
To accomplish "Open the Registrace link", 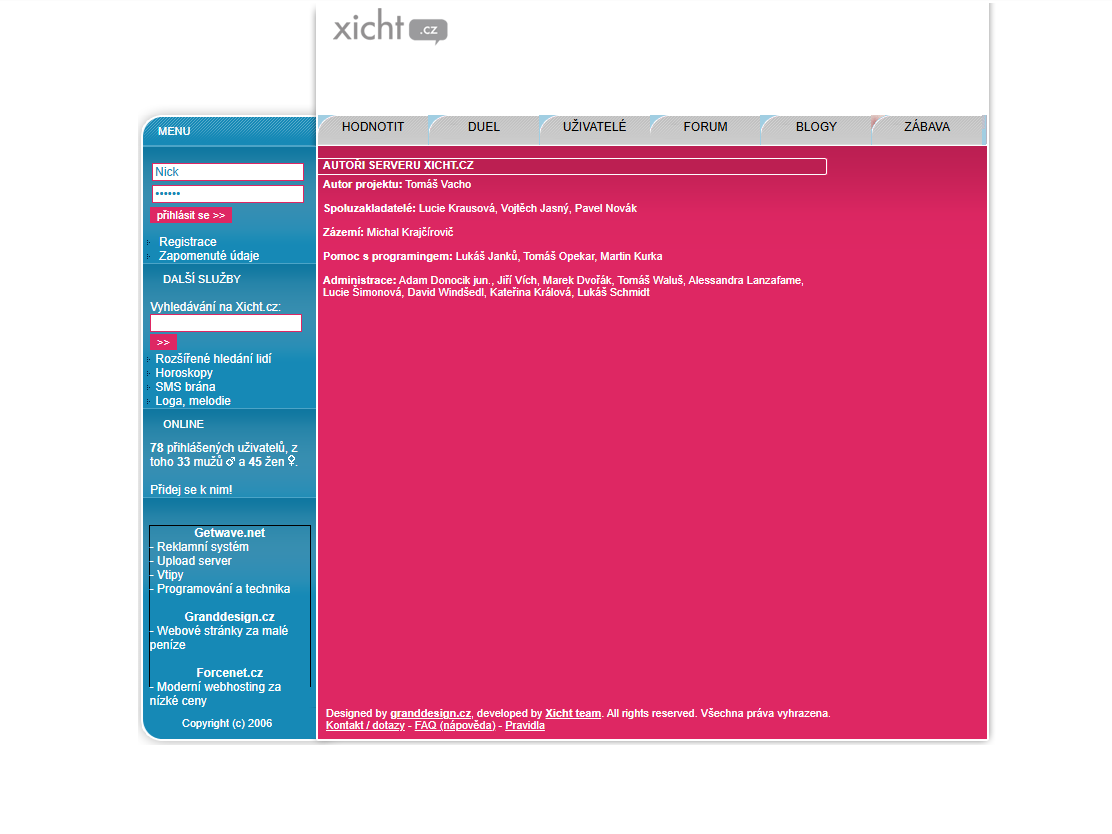I will (x=187, y=242).
